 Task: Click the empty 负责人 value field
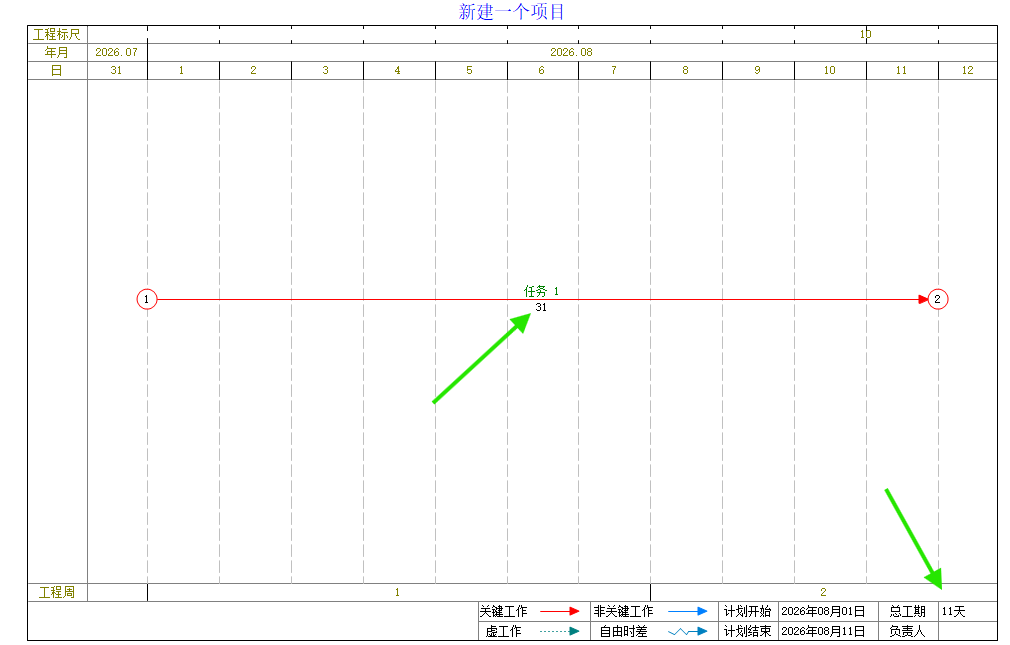point(967,631)
